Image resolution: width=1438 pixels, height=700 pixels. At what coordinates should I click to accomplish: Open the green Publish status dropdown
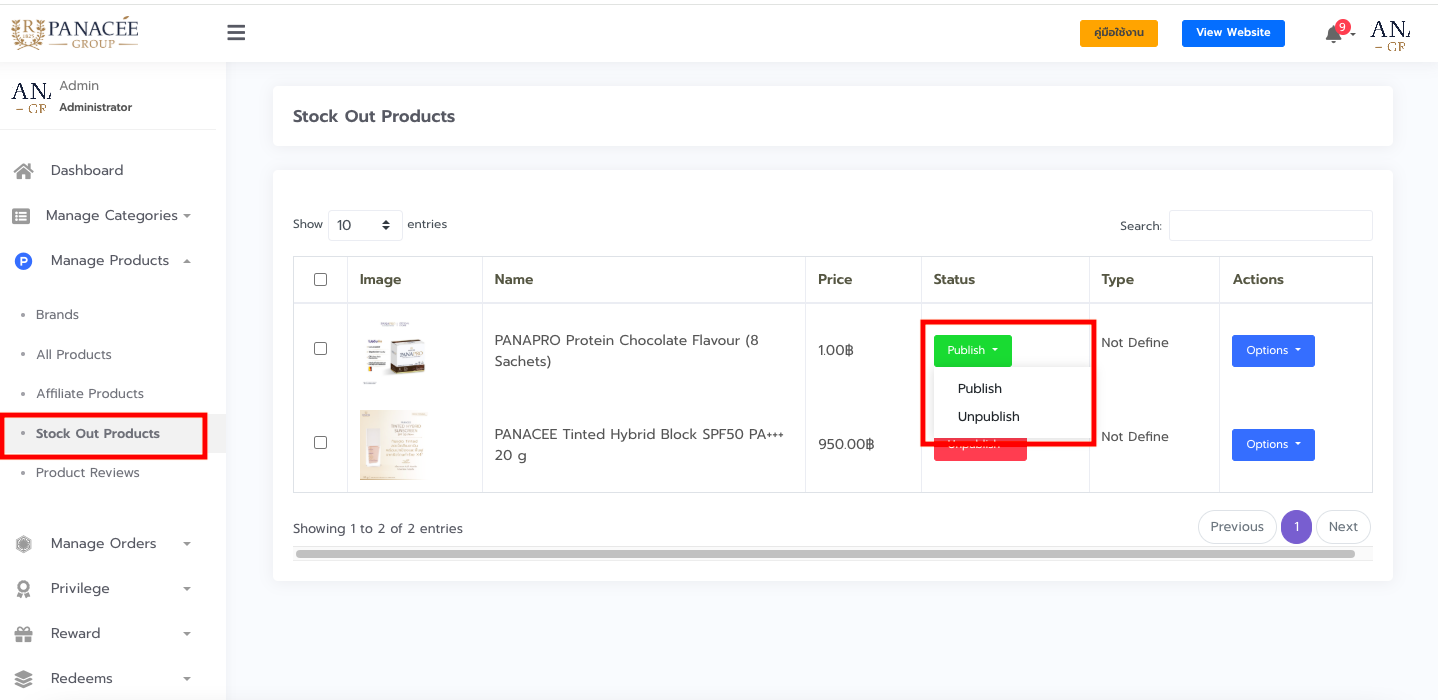[x=972, y=351]
